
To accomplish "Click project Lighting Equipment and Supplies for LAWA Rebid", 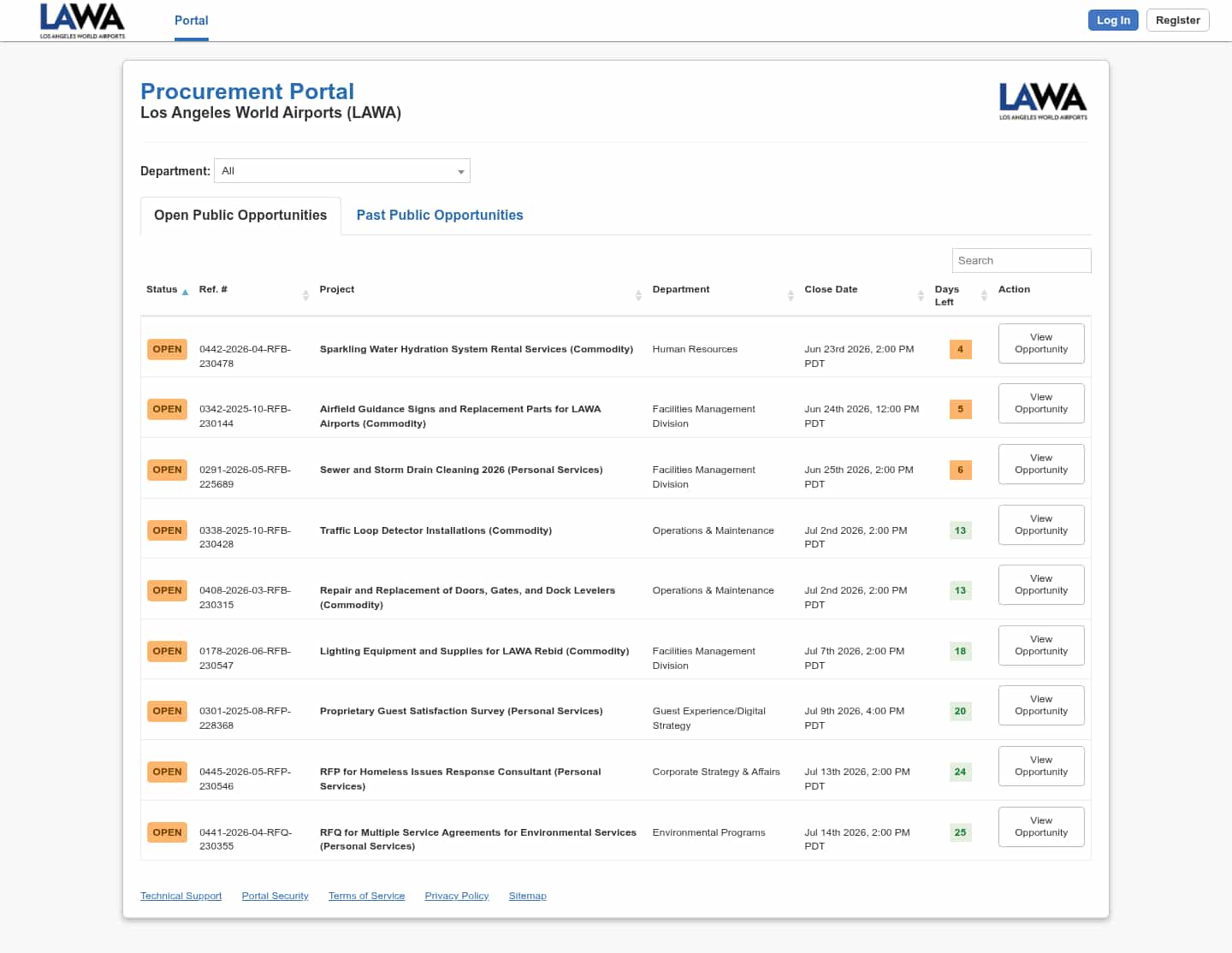I will click(x=475, y=651).
